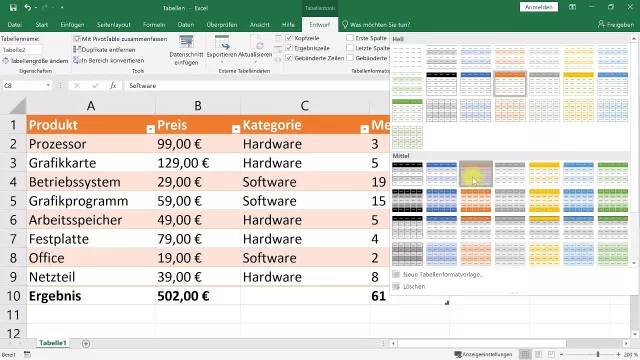The height and width of the screenshot is (360, 640).
Task: Click the zoom out minus button
Action: click(x=562, y=354)
